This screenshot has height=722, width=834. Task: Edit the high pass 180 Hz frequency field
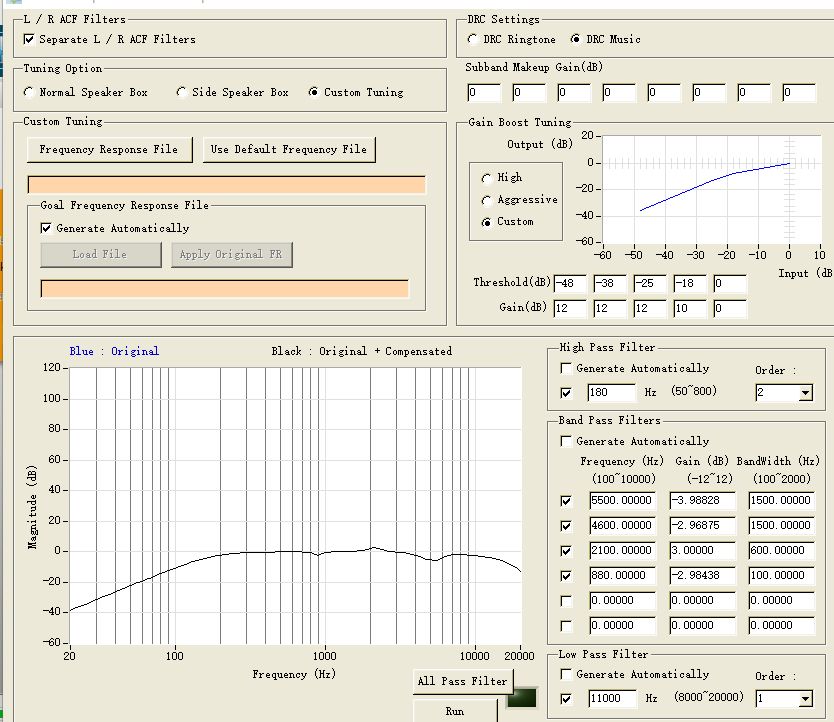611,393
